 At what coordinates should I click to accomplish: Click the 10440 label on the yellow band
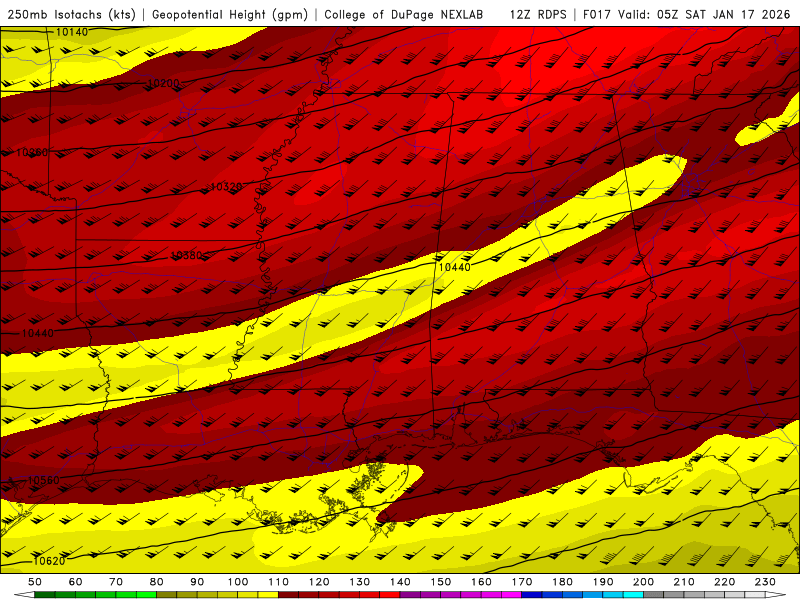tap(455, 267)
